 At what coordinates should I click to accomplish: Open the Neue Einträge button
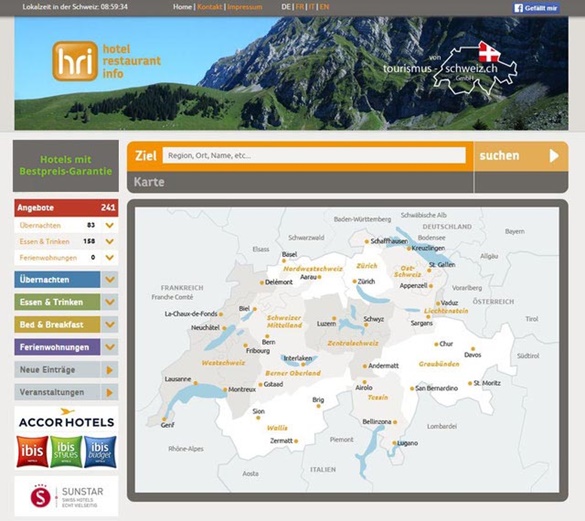[57, 370]
